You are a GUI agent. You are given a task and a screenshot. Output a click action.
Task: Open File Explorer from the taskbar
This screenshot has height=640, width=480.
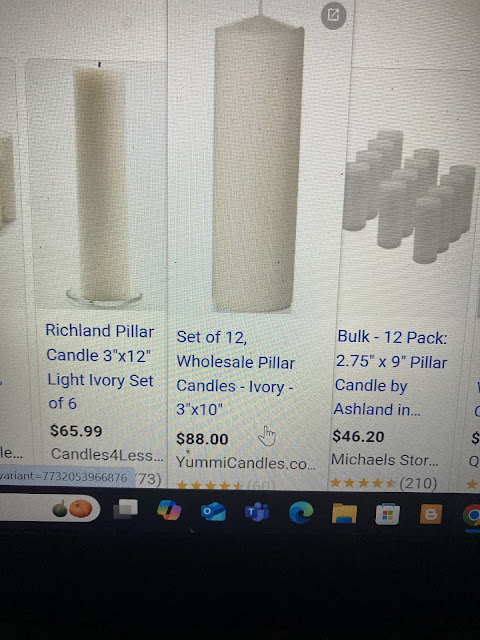point(344,513)
